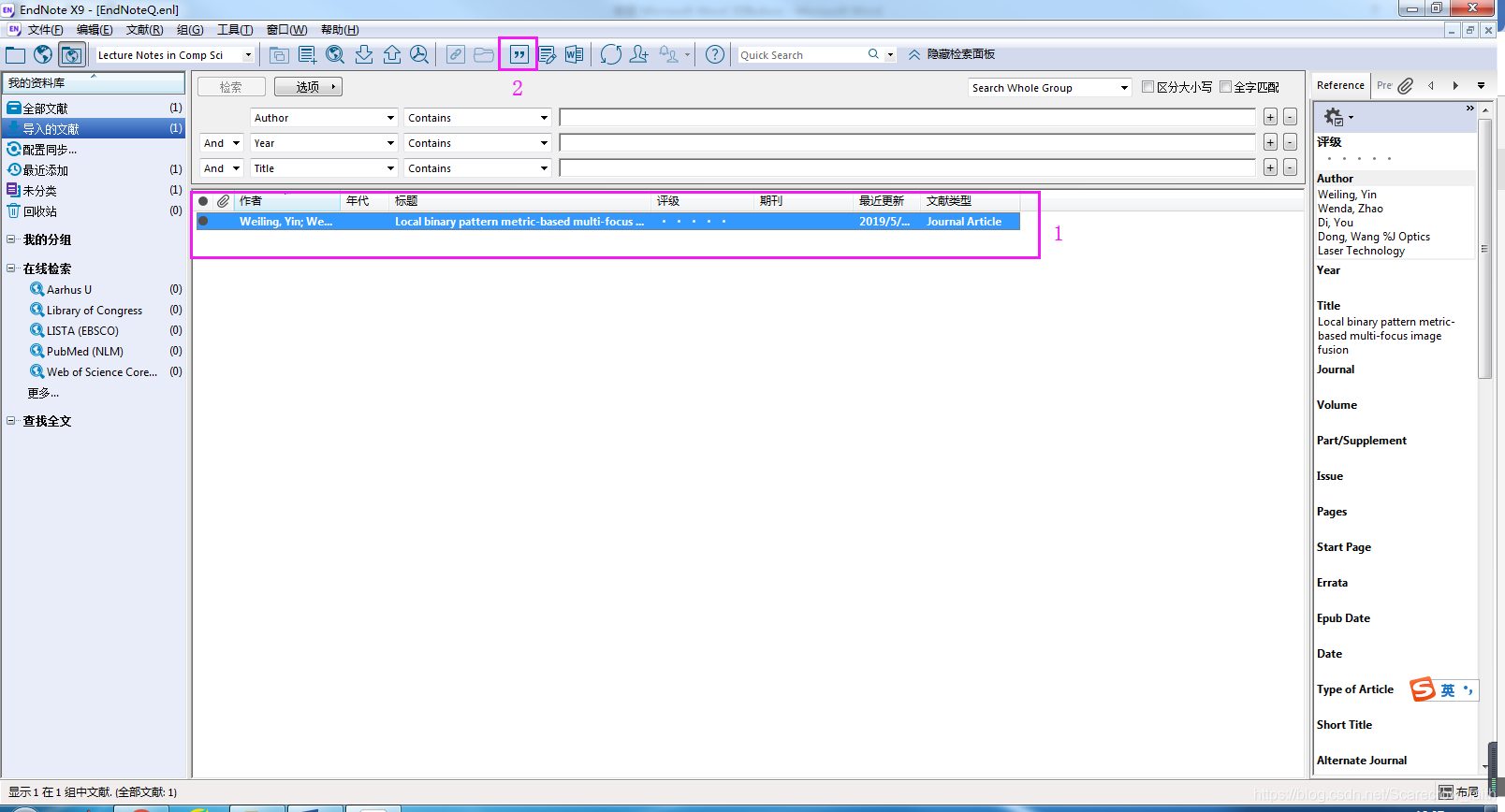This screenshot has height=812, width=1505.
Task: Switch to Online Search mode globe icon
Action: (x=43, y=55)
